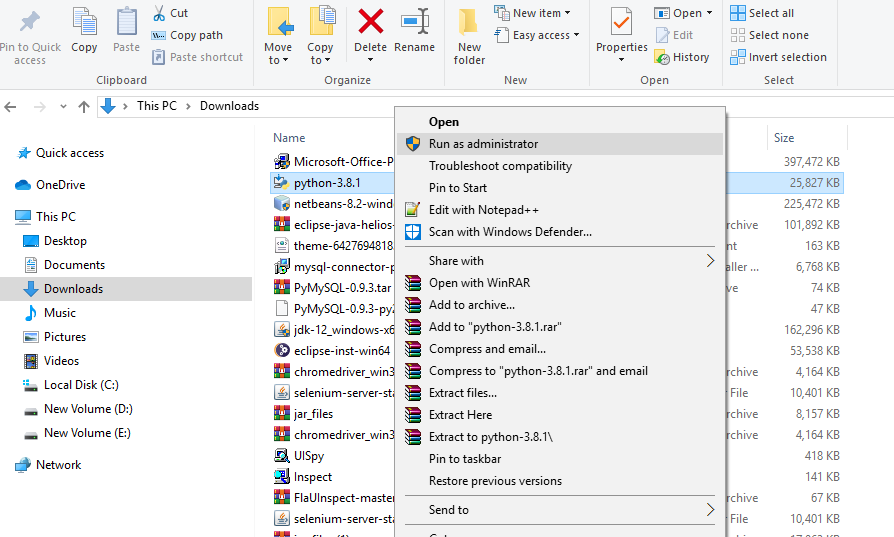Click the red Delete icon
This screenshot has width=894, height=537.
point(371,22)
